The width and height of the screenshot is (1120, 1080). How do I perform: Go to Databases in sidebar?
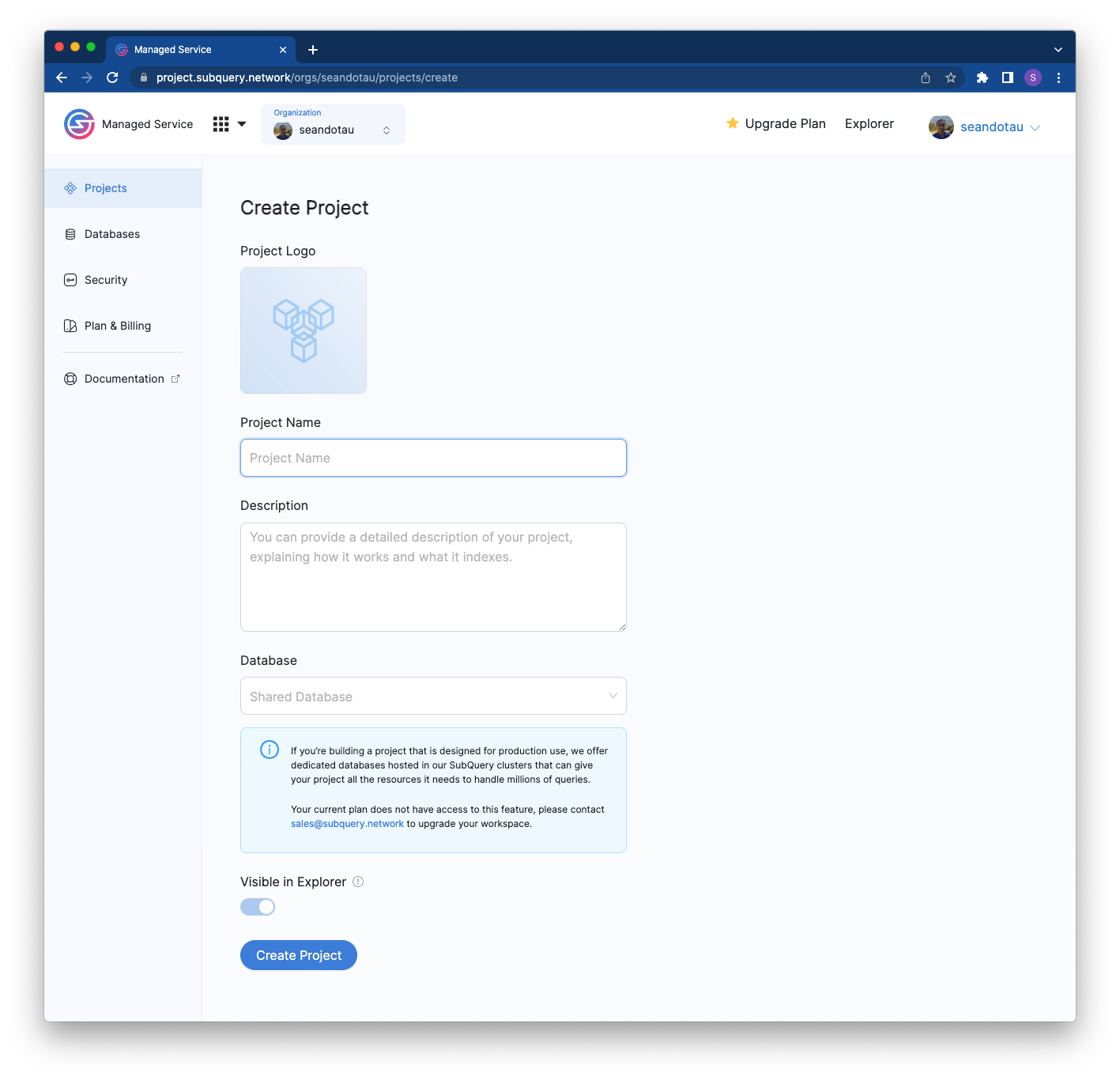click(111, 234)
